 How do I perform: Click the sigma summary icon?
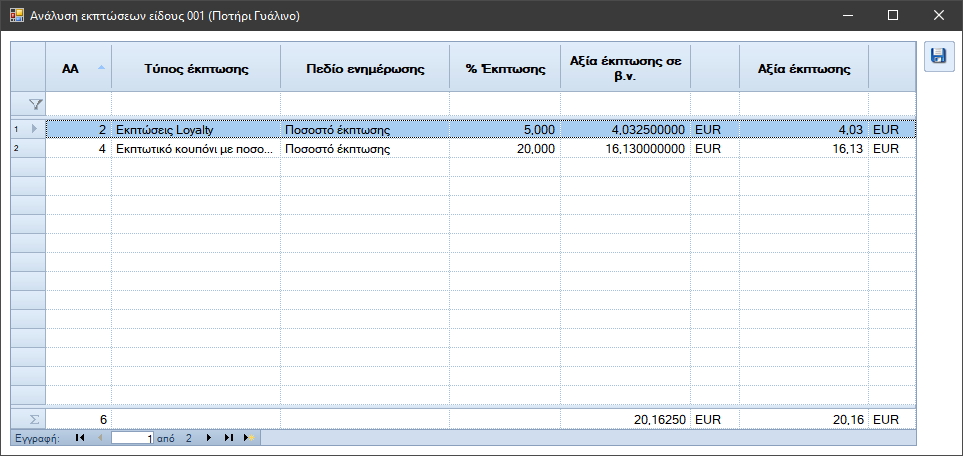click(35, 420)
